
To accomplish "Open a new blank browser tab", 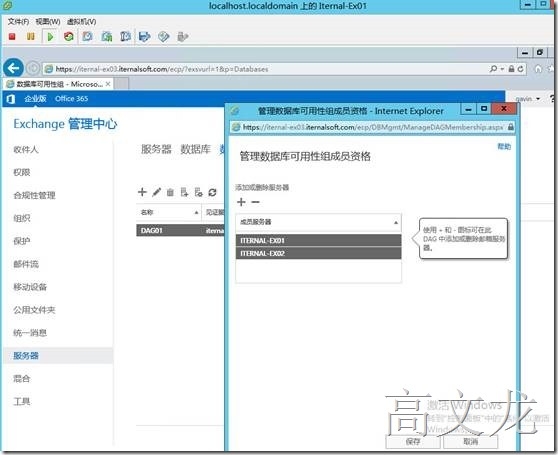I will [121, 84].
